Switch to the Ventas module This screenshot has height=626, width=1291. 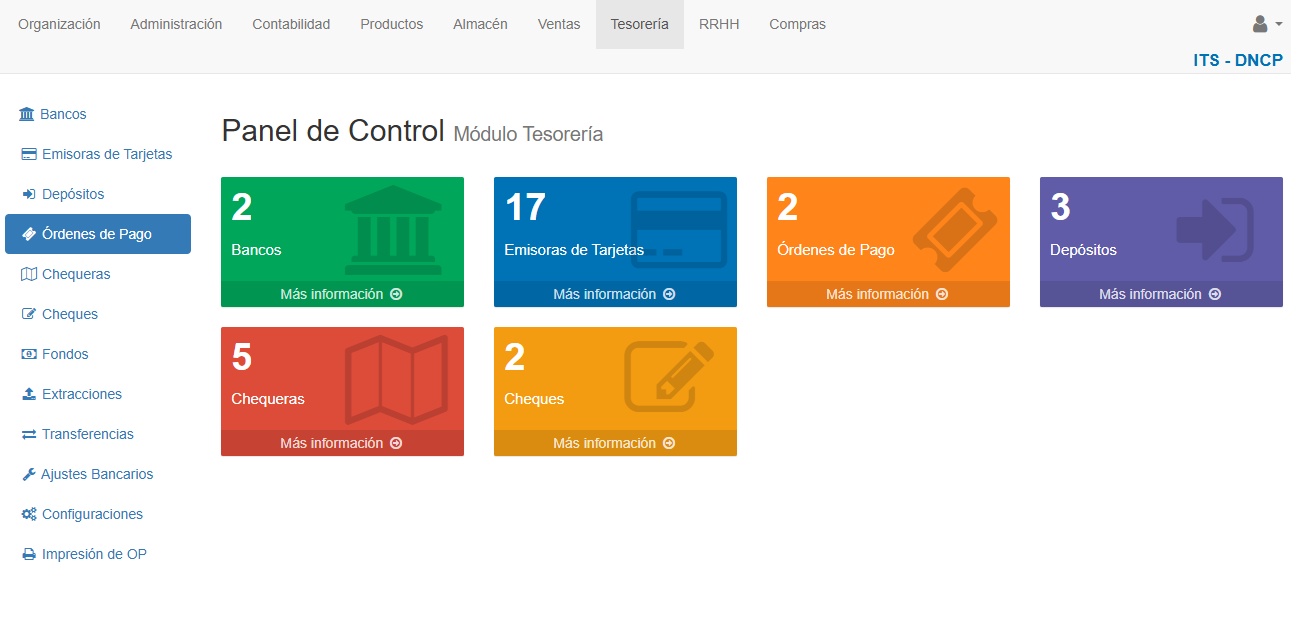[558, 24]
